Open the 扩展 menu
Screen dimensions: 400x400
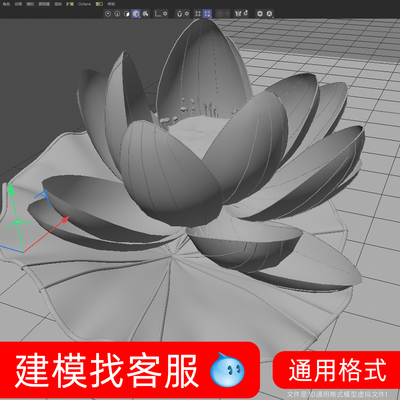(x=70, y=4)
